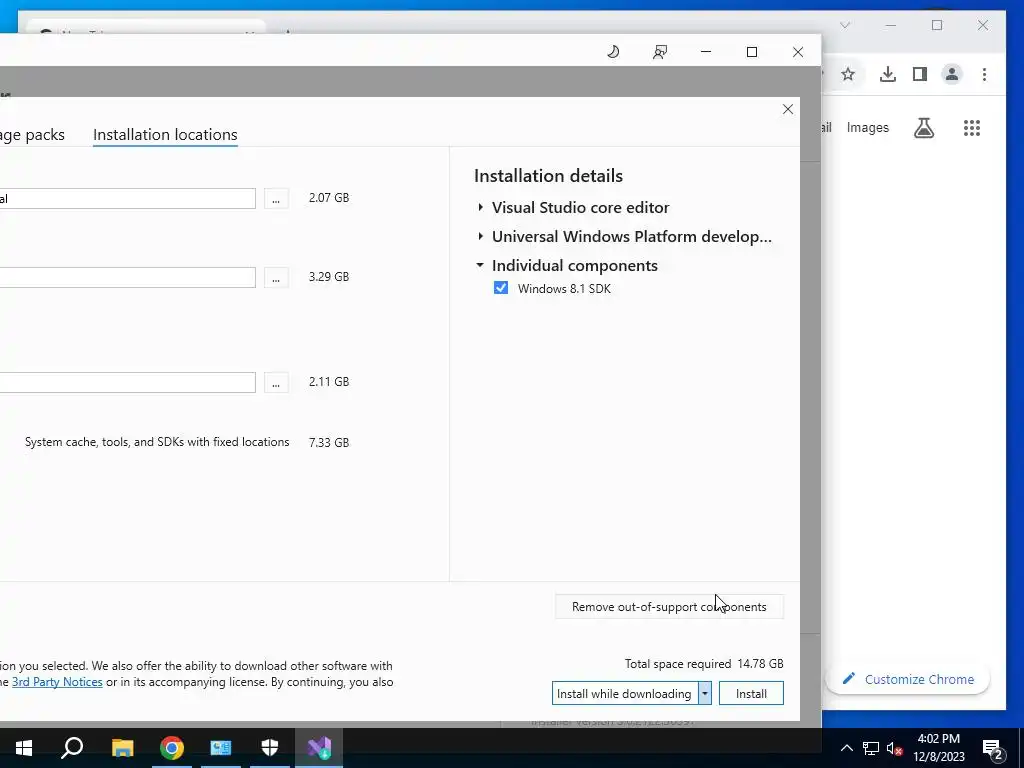The image size is (1024, 768).
Task: Show hidden system tray icons
Action: (x=846, y=748)
